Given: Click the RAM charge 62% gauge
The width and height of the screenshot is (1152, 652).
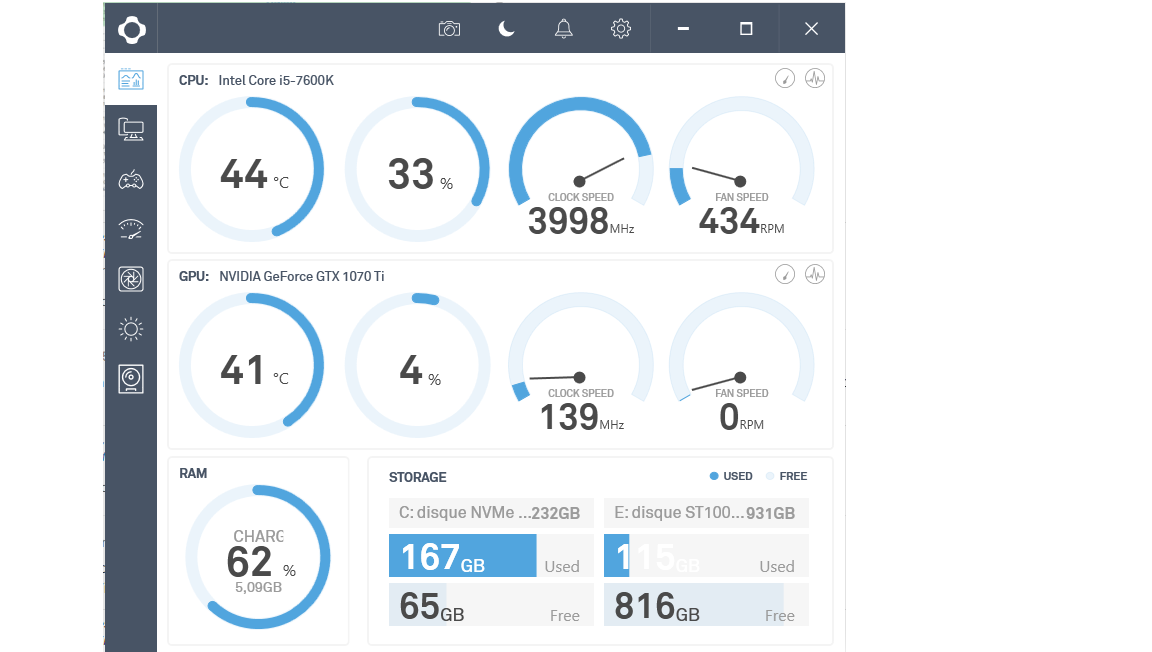Looking at the screenshot, I should tap(258, 557).
